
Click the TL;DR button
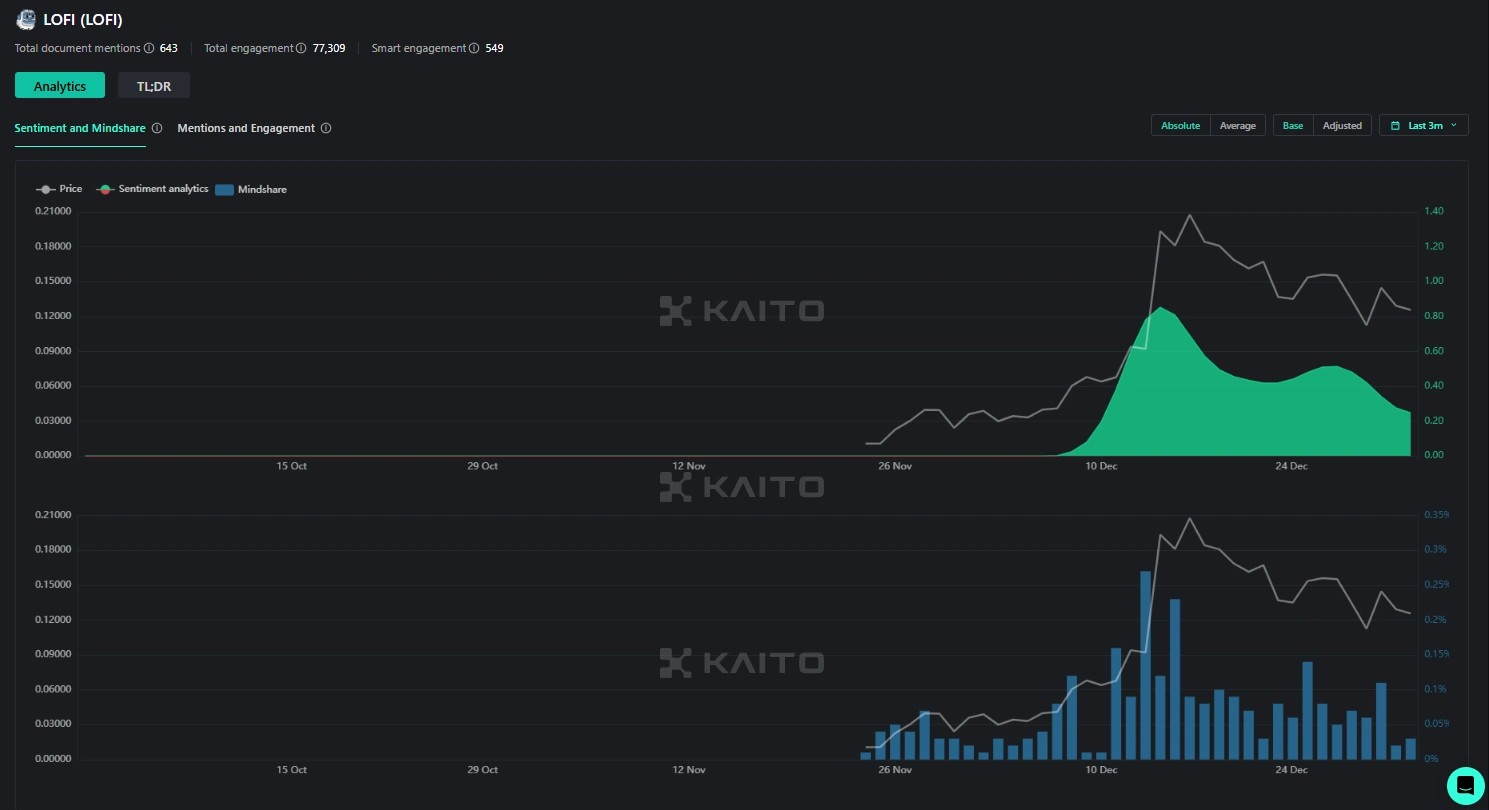154,86
